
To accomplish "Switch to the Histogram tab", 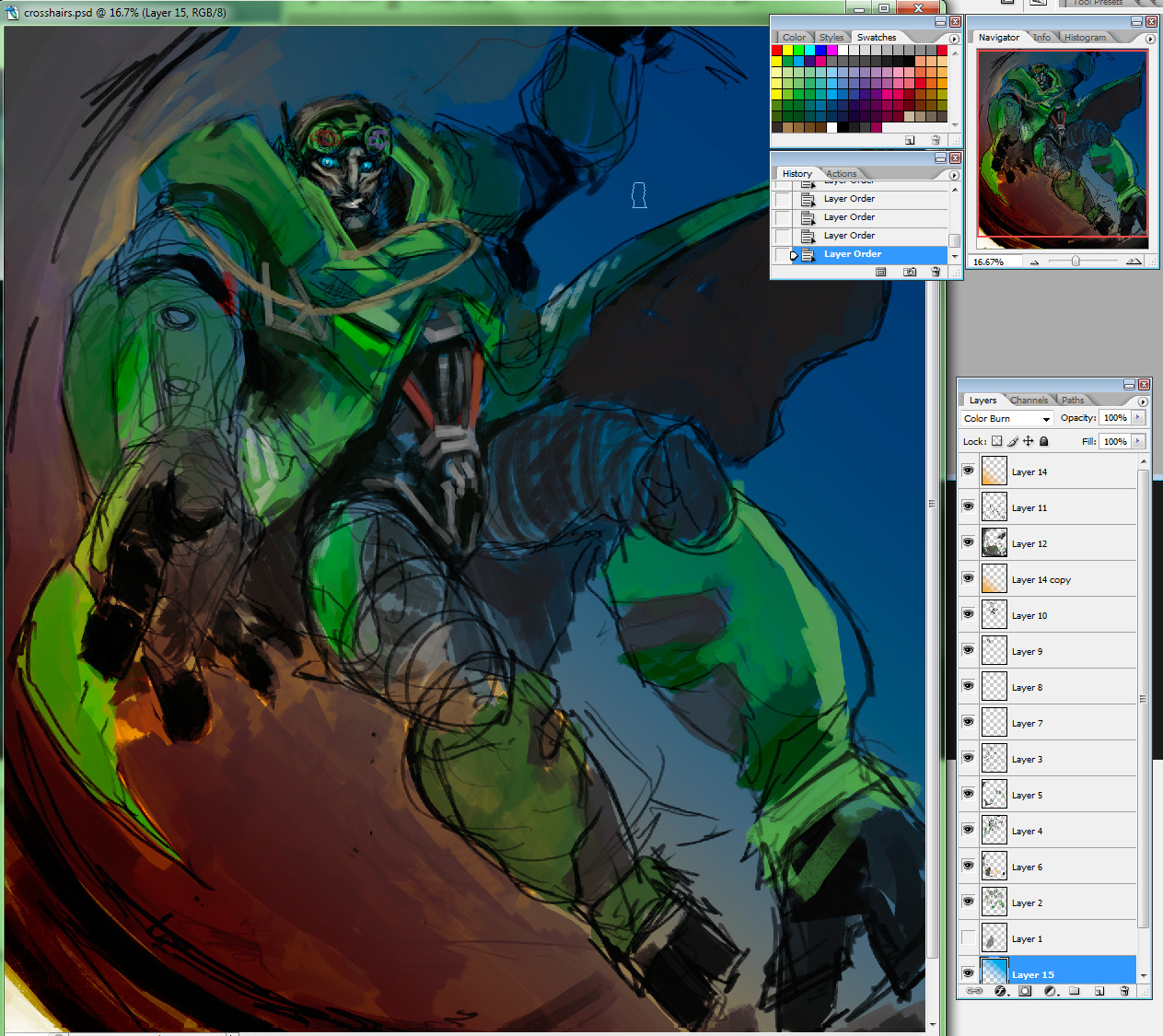I will [x=1085, y=38].
